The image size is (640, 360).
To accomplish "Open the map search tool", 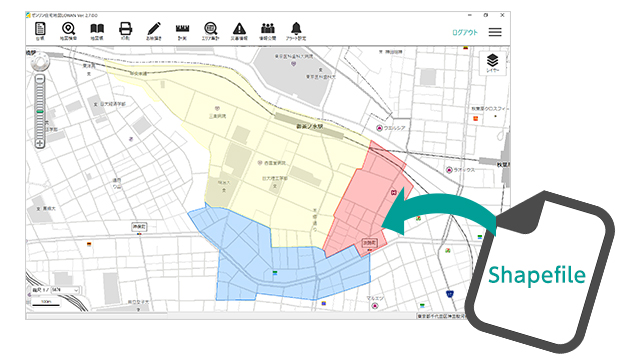I will [68, 31].
